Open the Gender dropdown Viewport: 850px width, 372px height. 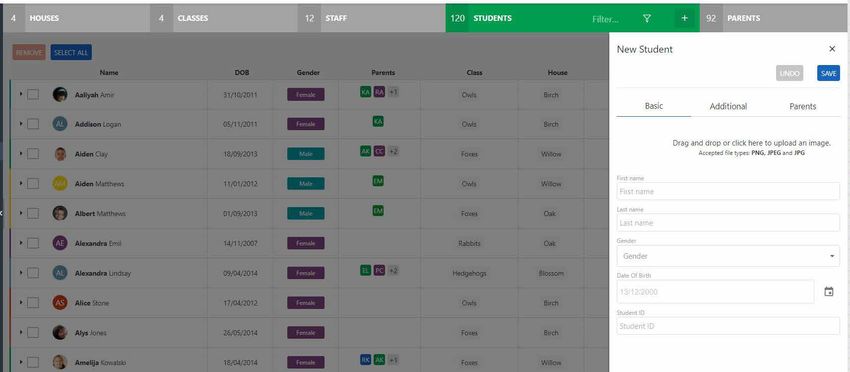(728, 256)
